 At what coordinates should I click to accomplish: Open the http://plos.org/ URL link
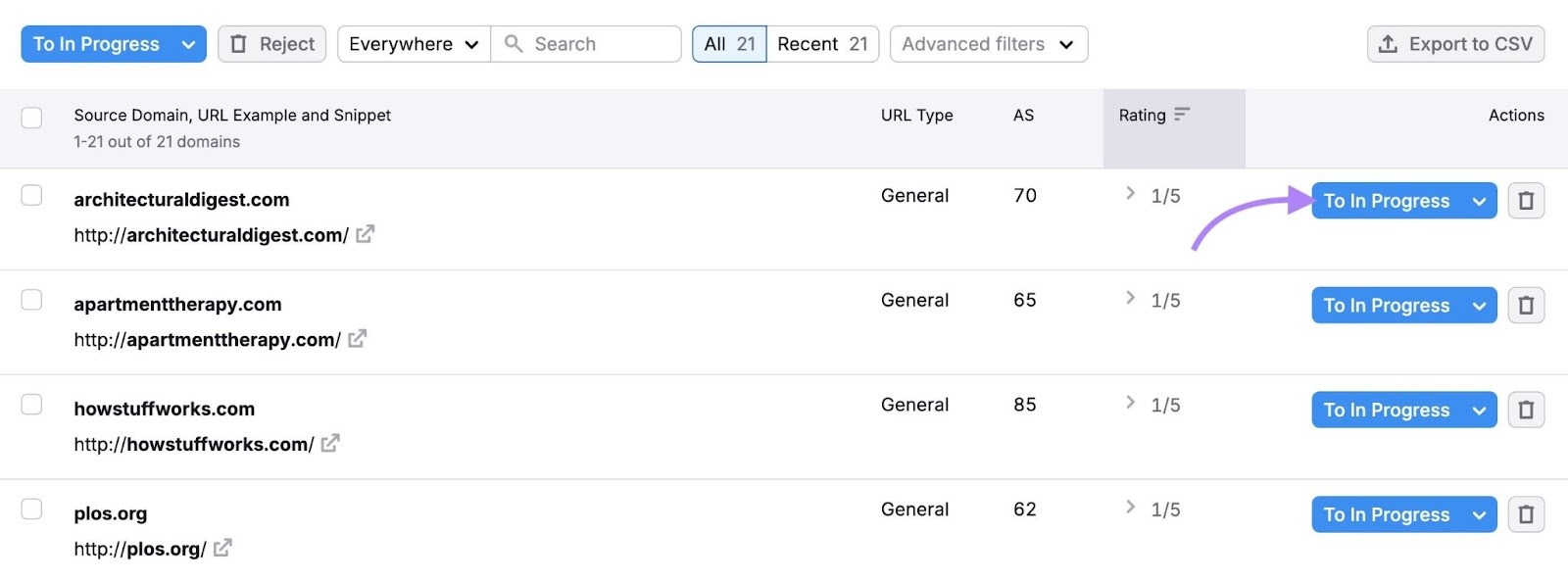click(x=140, y=550)
